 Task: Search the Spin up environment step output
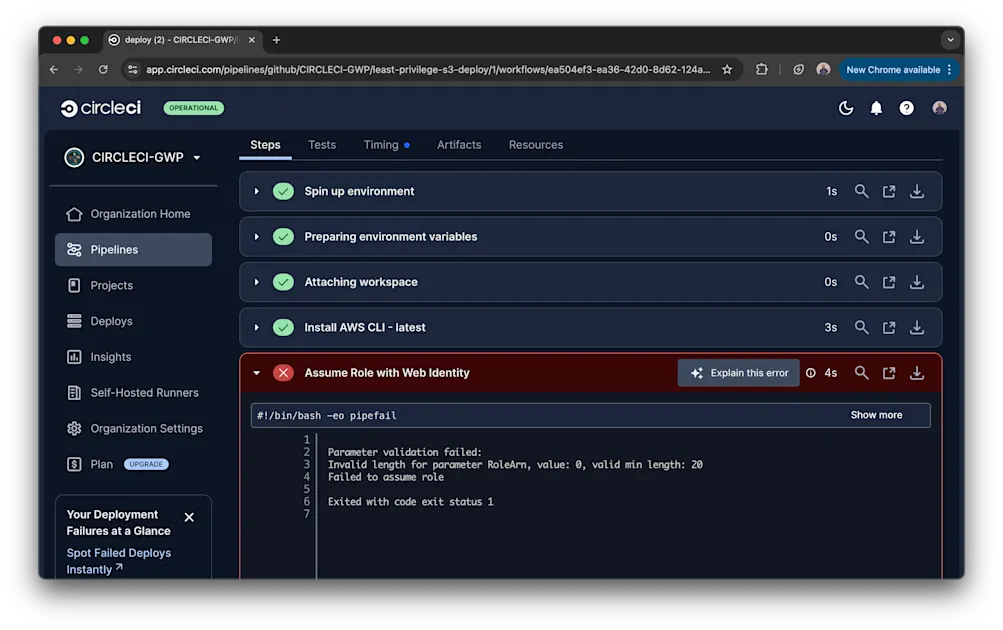click(x=861, y=191)
